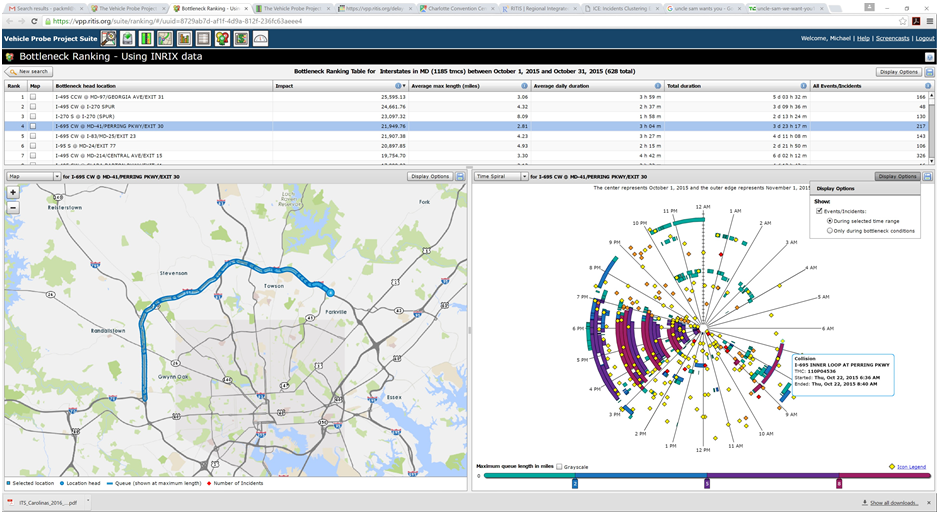This screenshot has width=938, height=515.
Task: Open the speedometer gauge tool icon
Action: [x=260, y=38]
